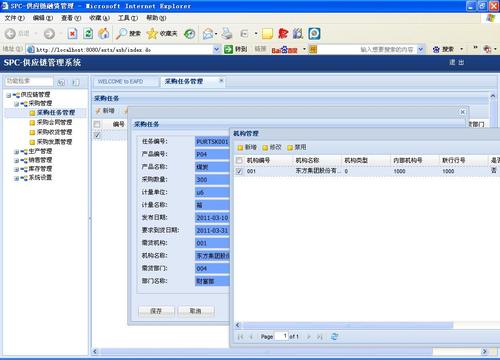Close the 采购任务 dialog with X

tap(462, 112)
